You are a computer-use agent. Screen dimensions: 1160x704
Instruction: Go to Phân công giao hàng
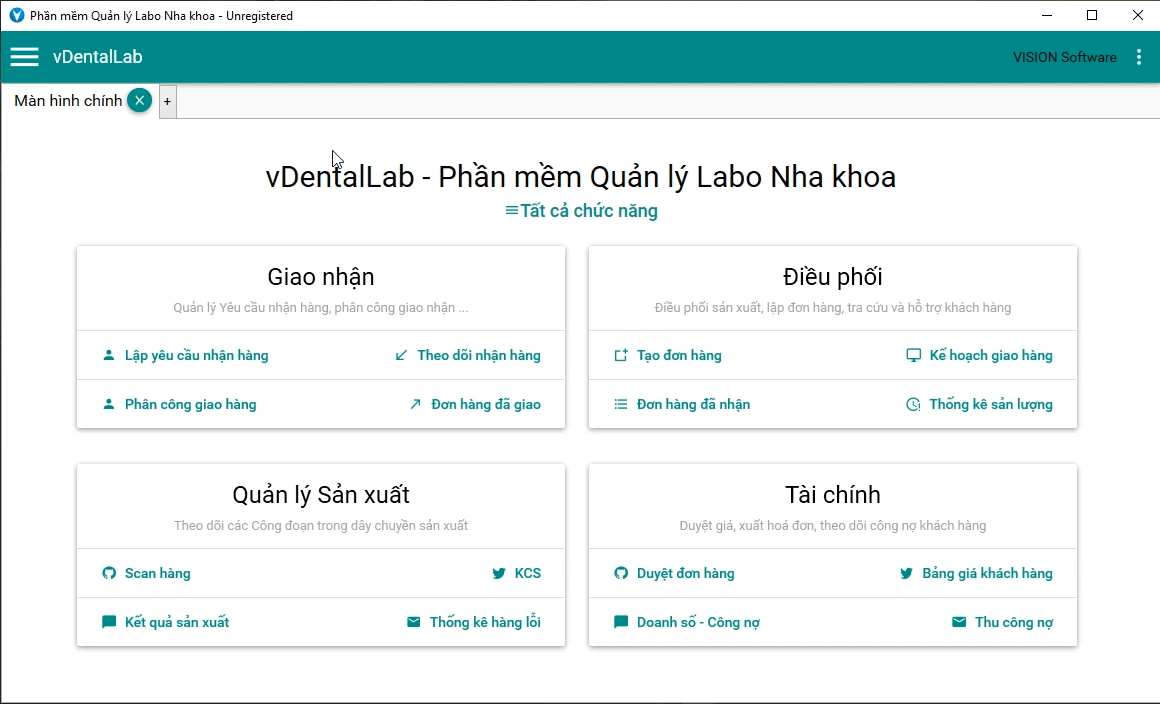[x=190, y=404]
